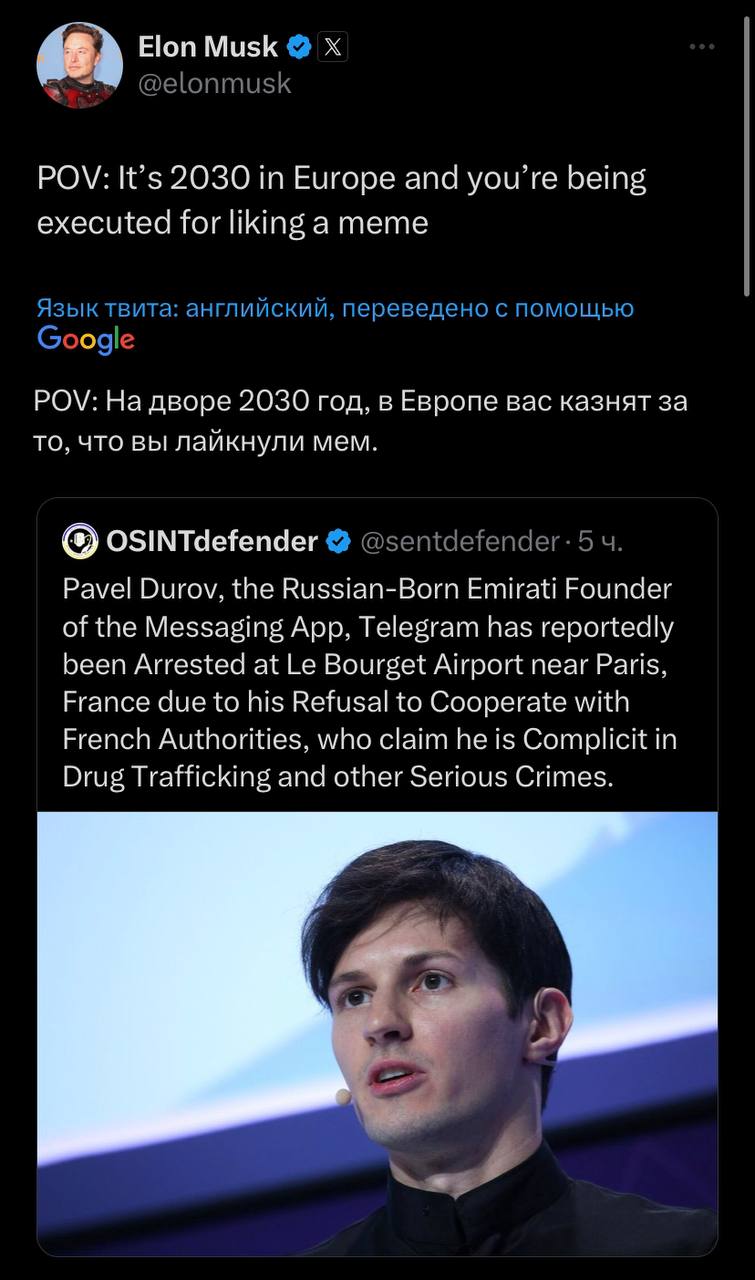
Task: Click the Russian translated tweet text
Action: 360,421
